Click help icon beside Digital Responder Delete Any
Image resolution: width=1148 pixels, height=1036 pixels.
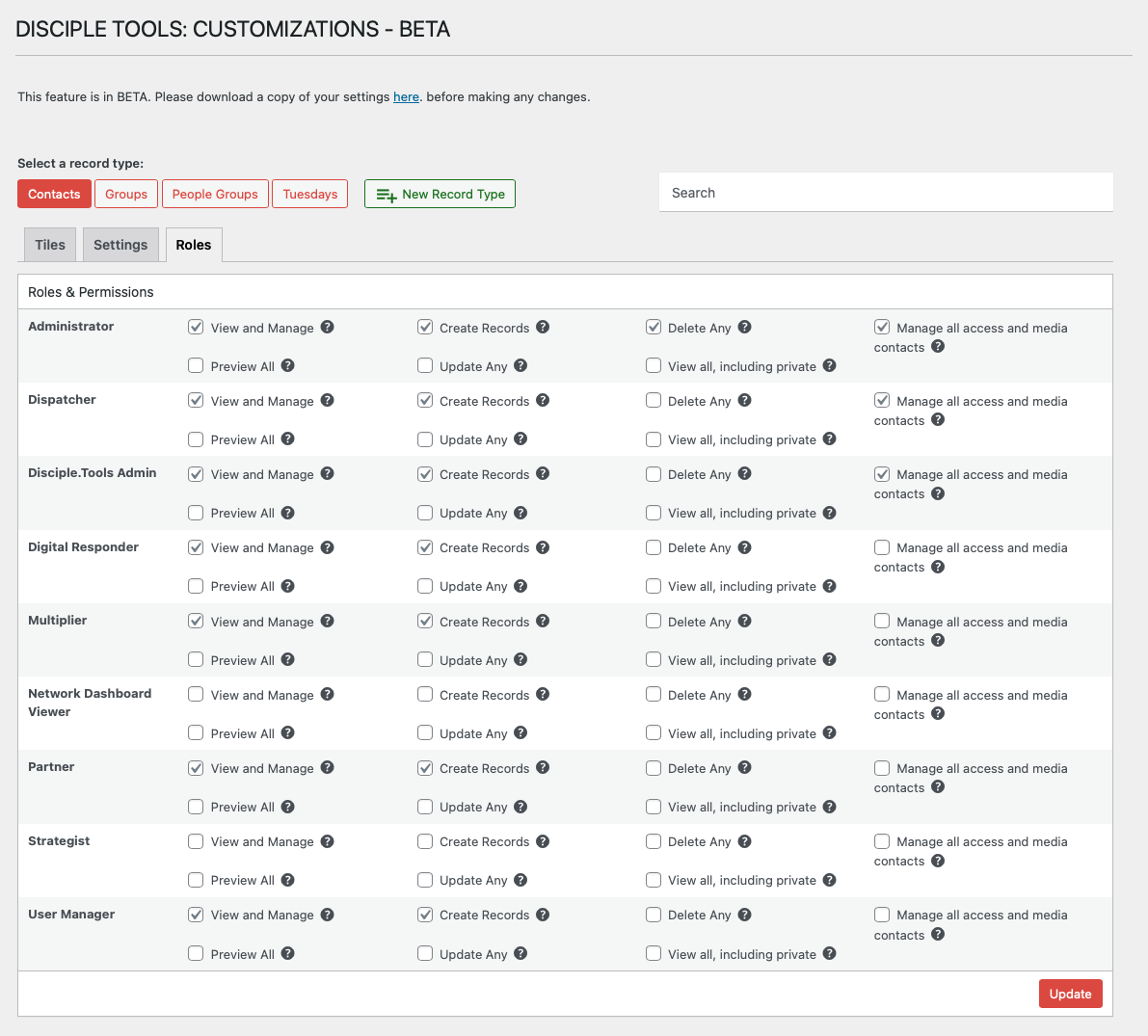tap(745, 547)
